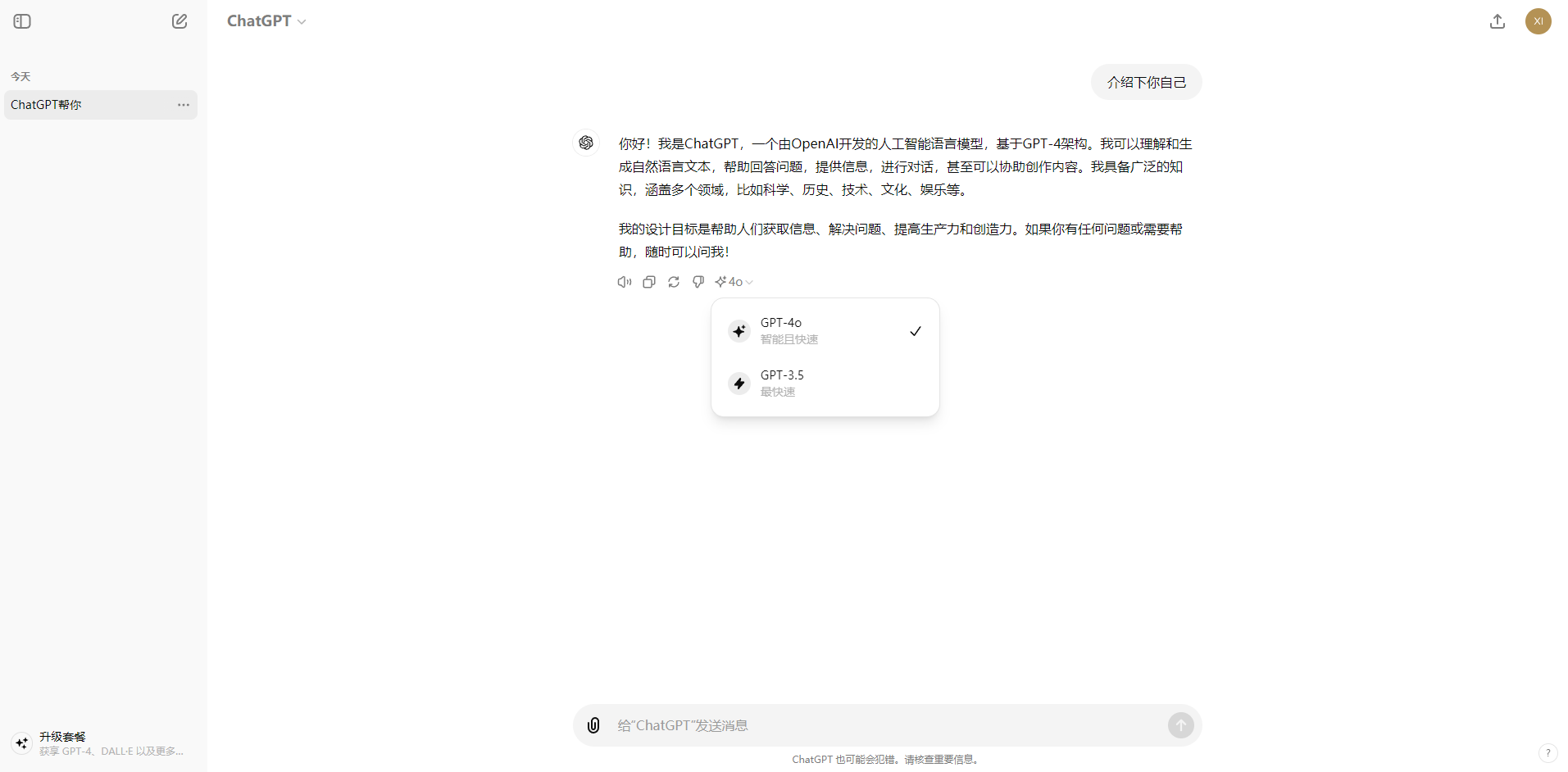Screen dimensions: 1568x772
Task: Click the checkmark next to GPT-4o
Action: click(916, 331)
